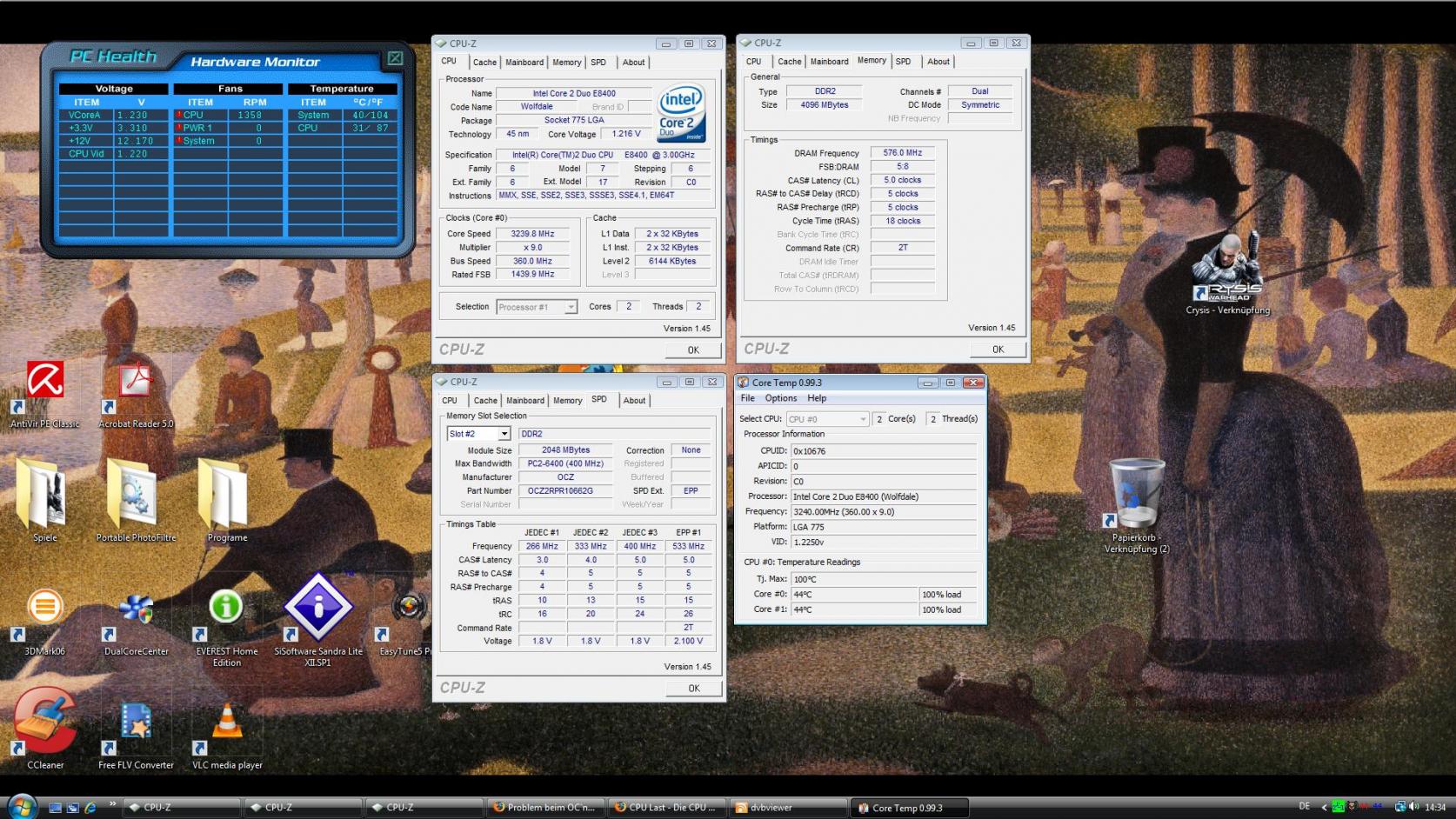Click OK in the Memory CPU-Z window
This screenshot has width=1456, height=819.
coord(998,350)
